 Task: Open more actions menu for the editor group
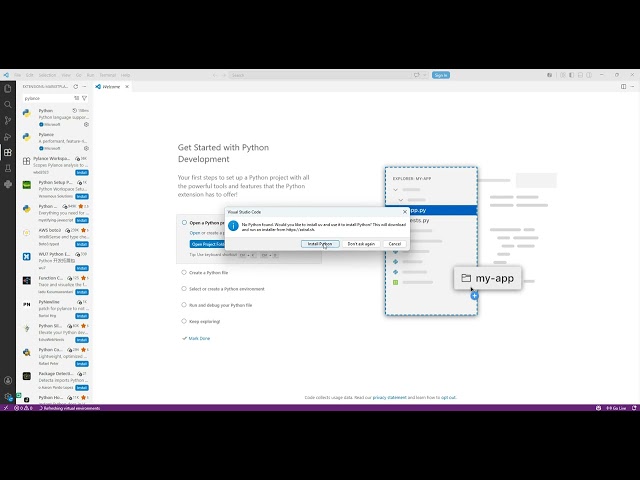(x=632, y=87)
